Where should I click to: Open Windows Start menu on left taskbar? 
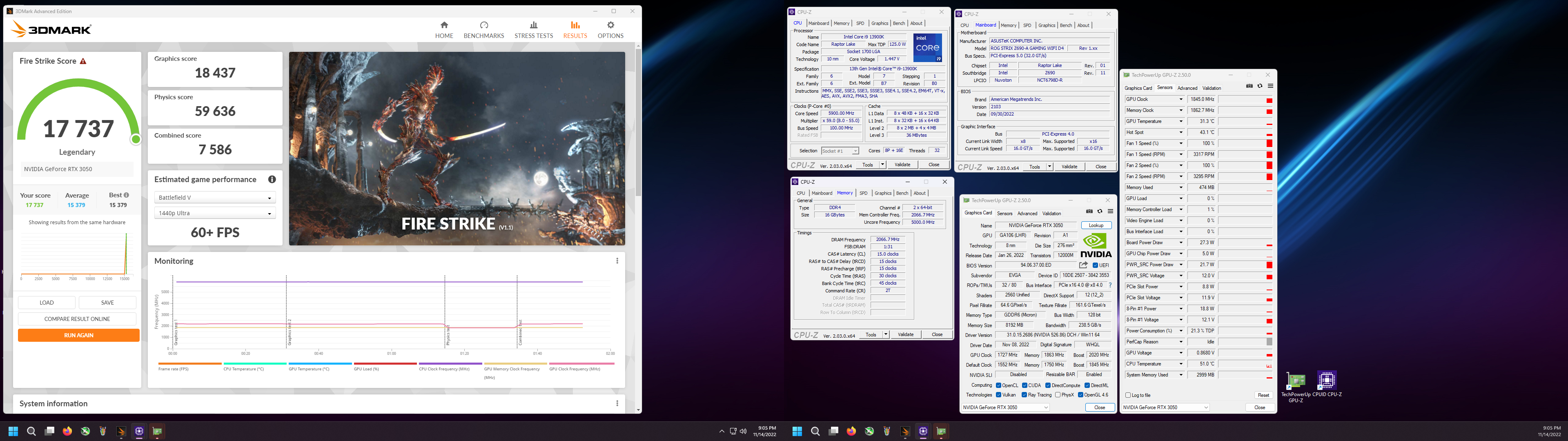(x=13, y=431)
